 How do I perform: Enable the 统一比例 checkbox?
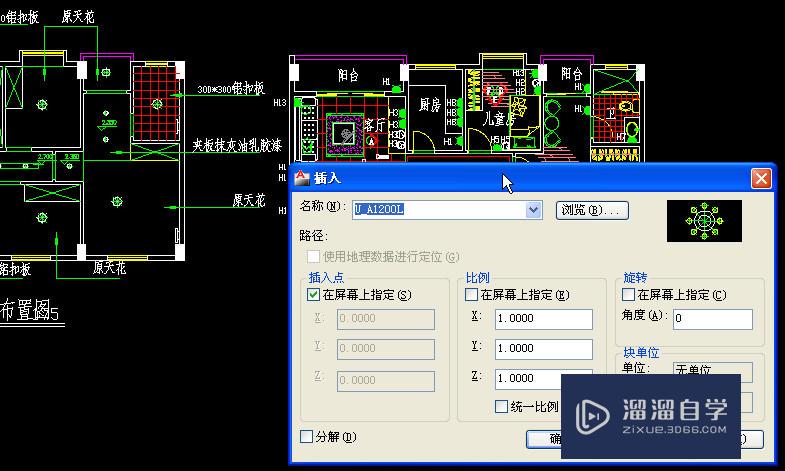pos(501,406)
